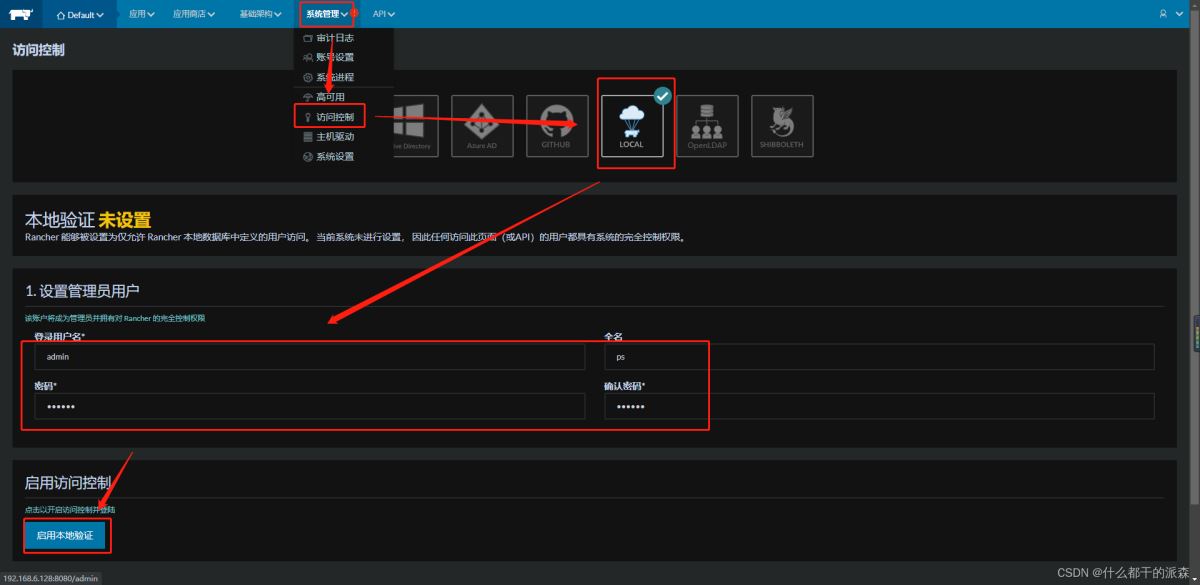The width and height of the screenshot is (1200, 585).
Task: Choose GitHub authentication
Action: (556, 126)
